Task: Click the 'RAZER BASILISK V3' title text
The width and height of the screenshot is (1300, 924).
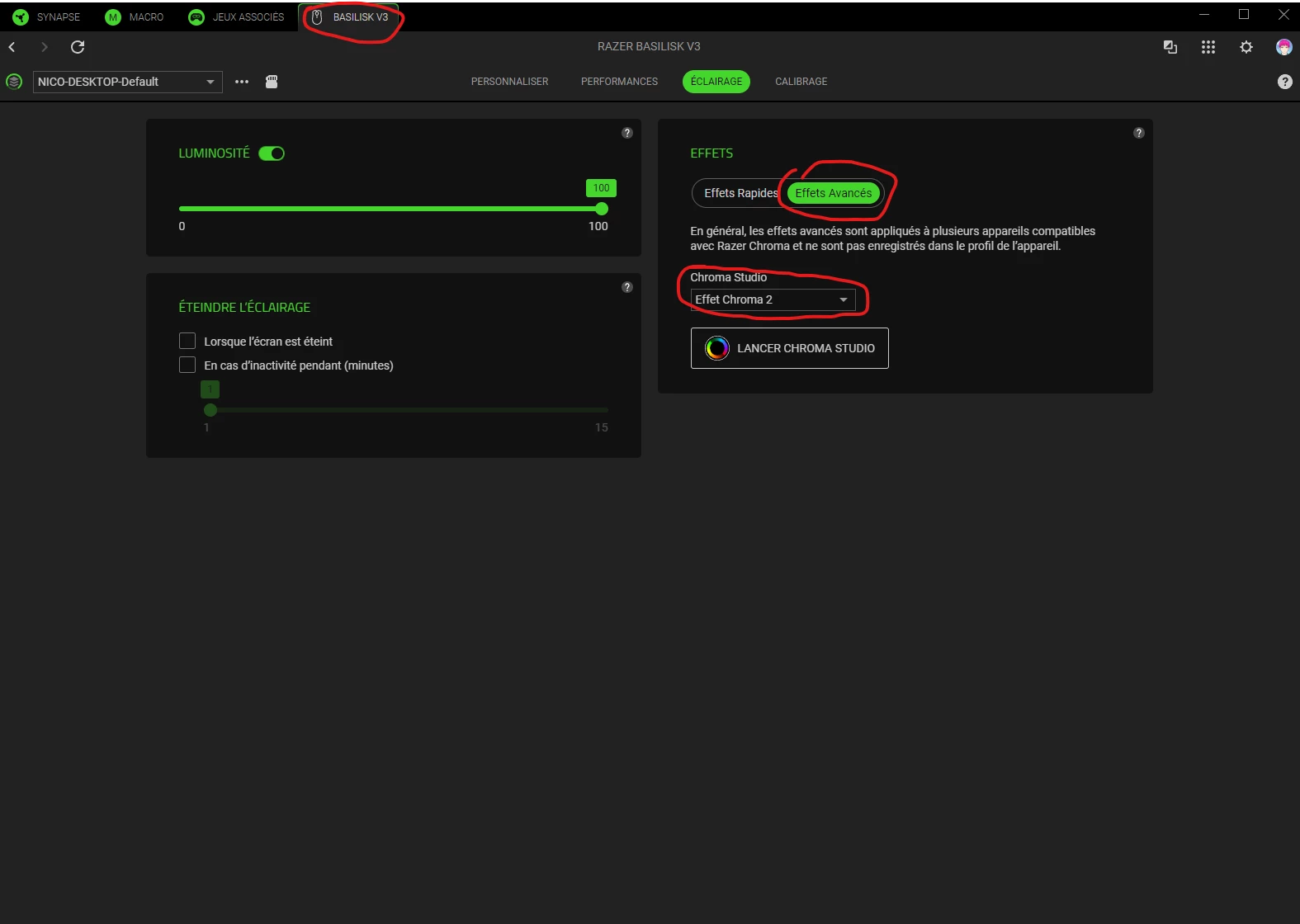Action: pos(649,46)
